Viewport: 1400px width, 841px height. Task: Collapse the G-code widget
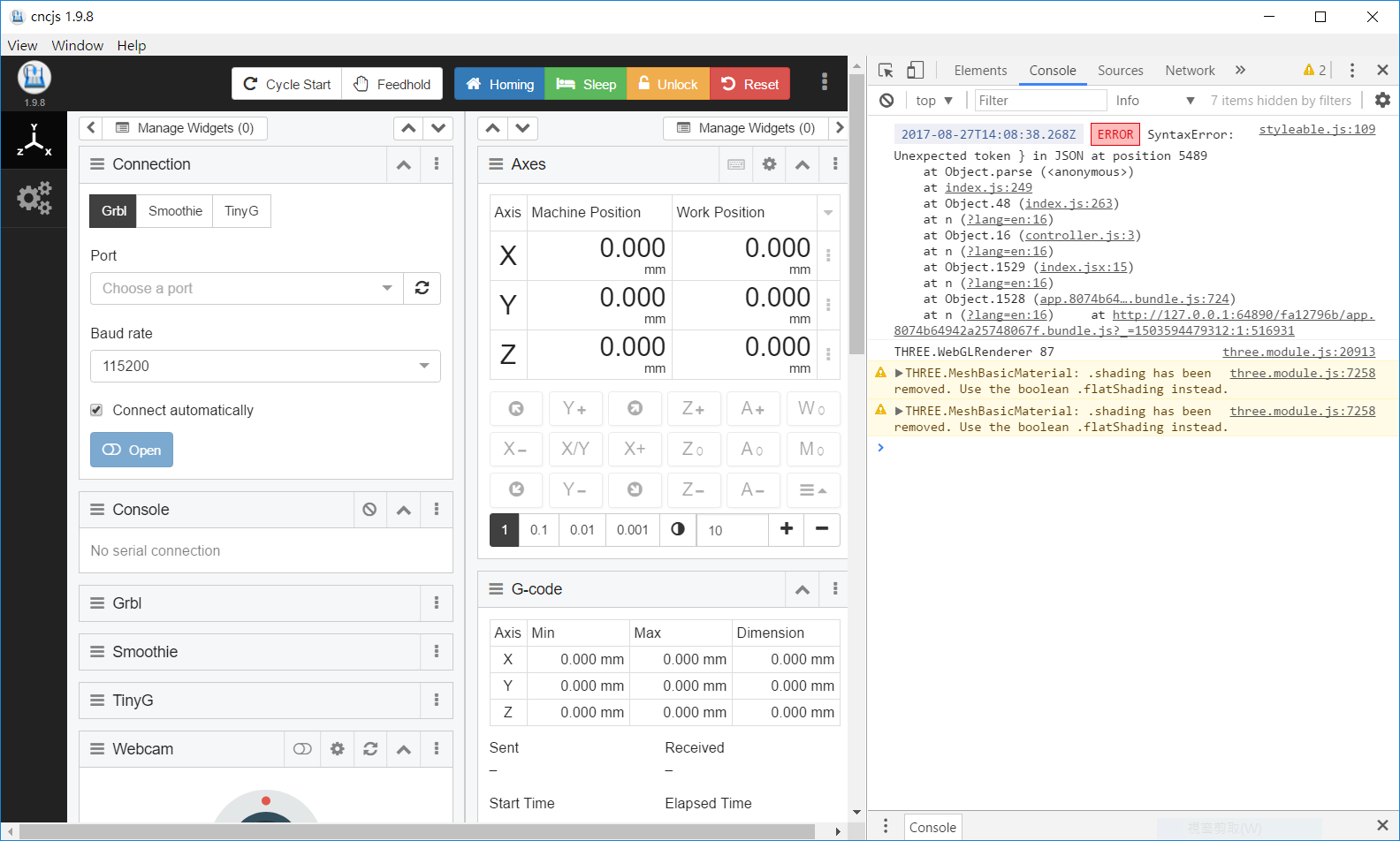(x=802, y=589)
